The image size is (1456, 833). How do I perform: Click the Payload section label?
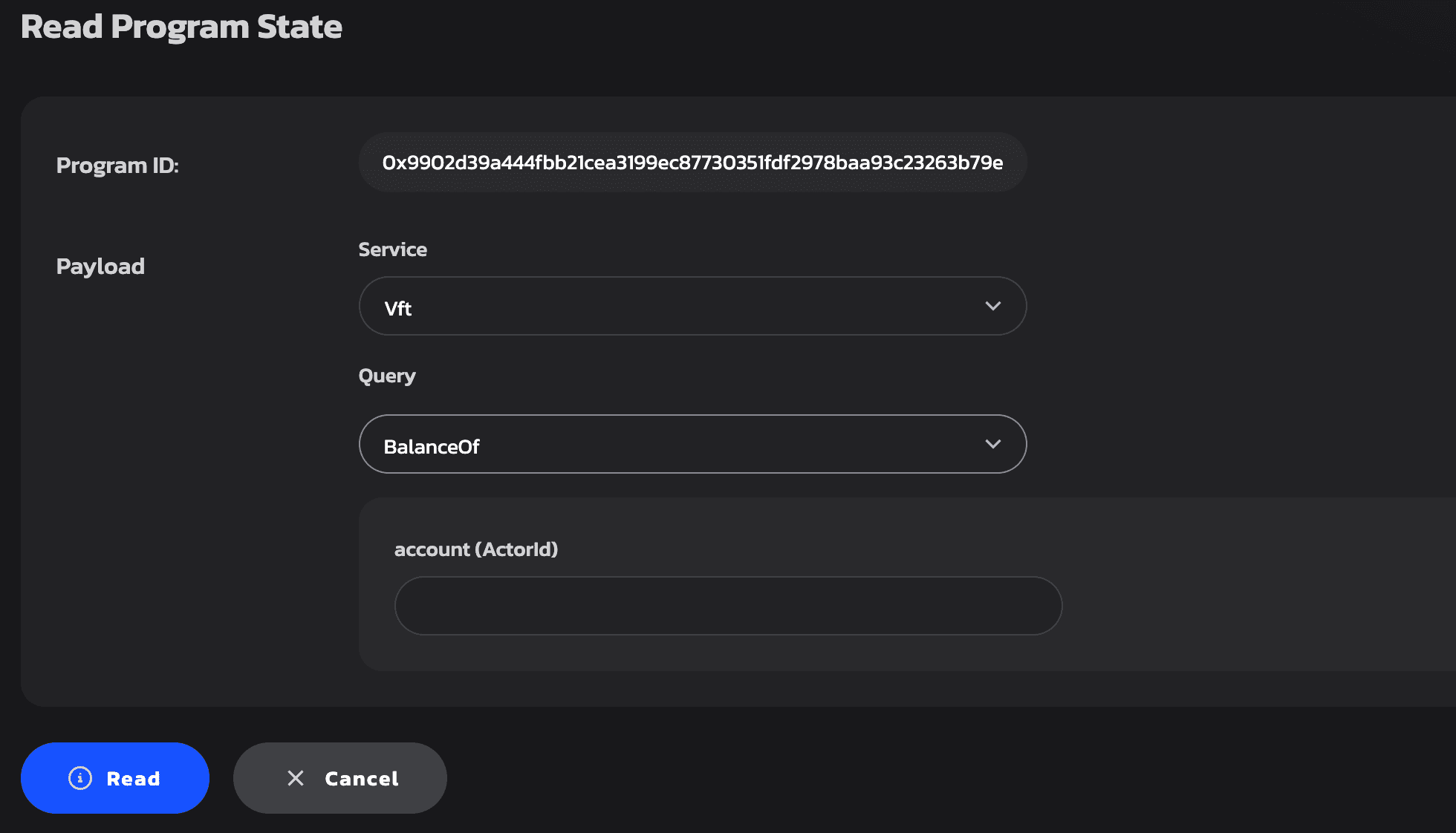[x=100, y=266]
